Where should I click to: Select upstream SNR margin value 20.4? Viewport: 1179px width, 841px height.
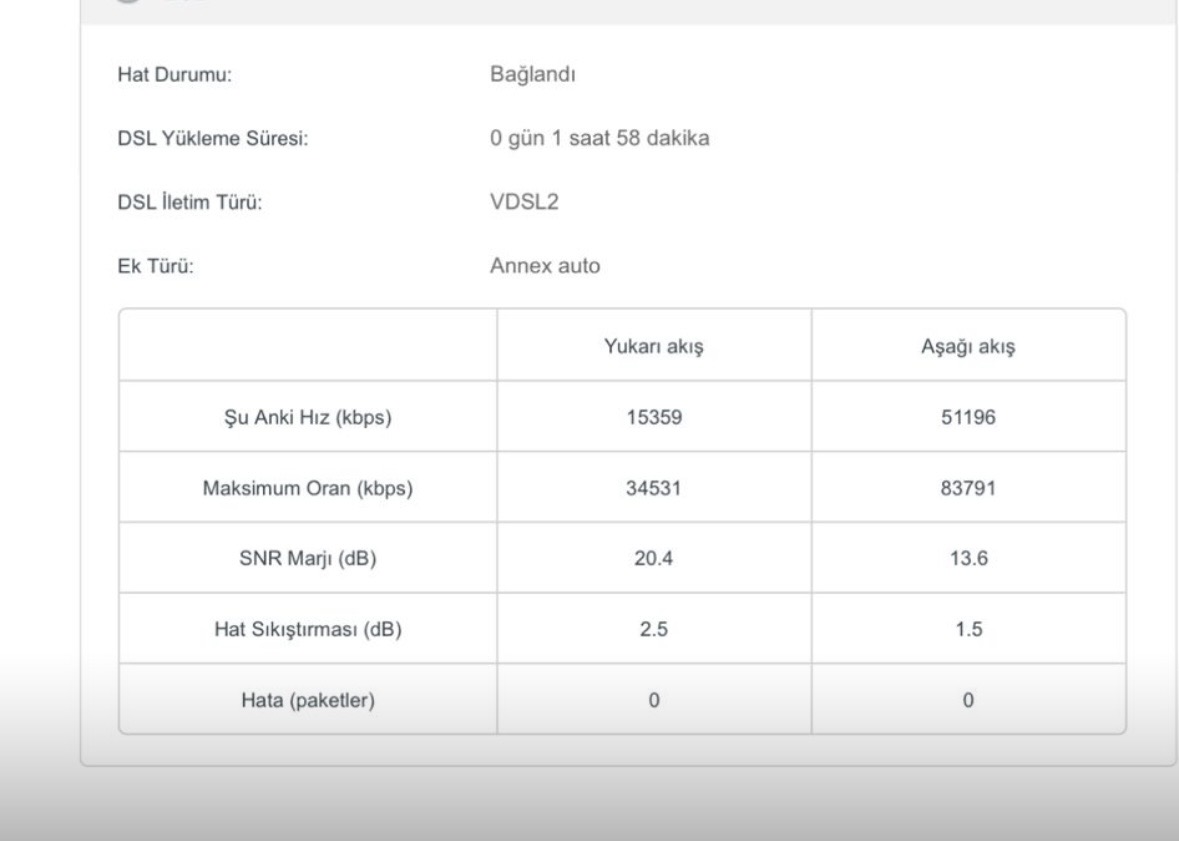(x=654, y=559)
